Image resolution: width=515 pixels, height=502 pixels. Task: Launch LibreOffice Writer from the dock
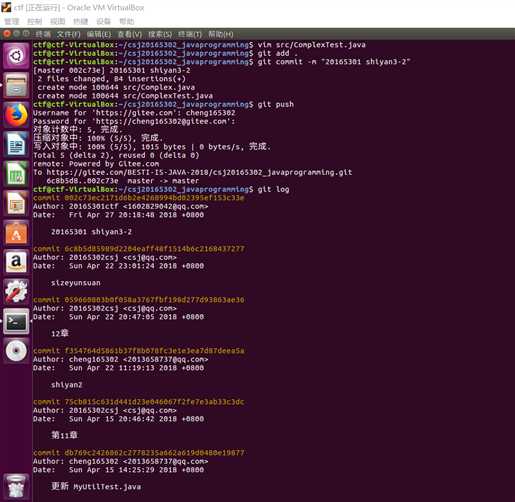pos(16,144)
